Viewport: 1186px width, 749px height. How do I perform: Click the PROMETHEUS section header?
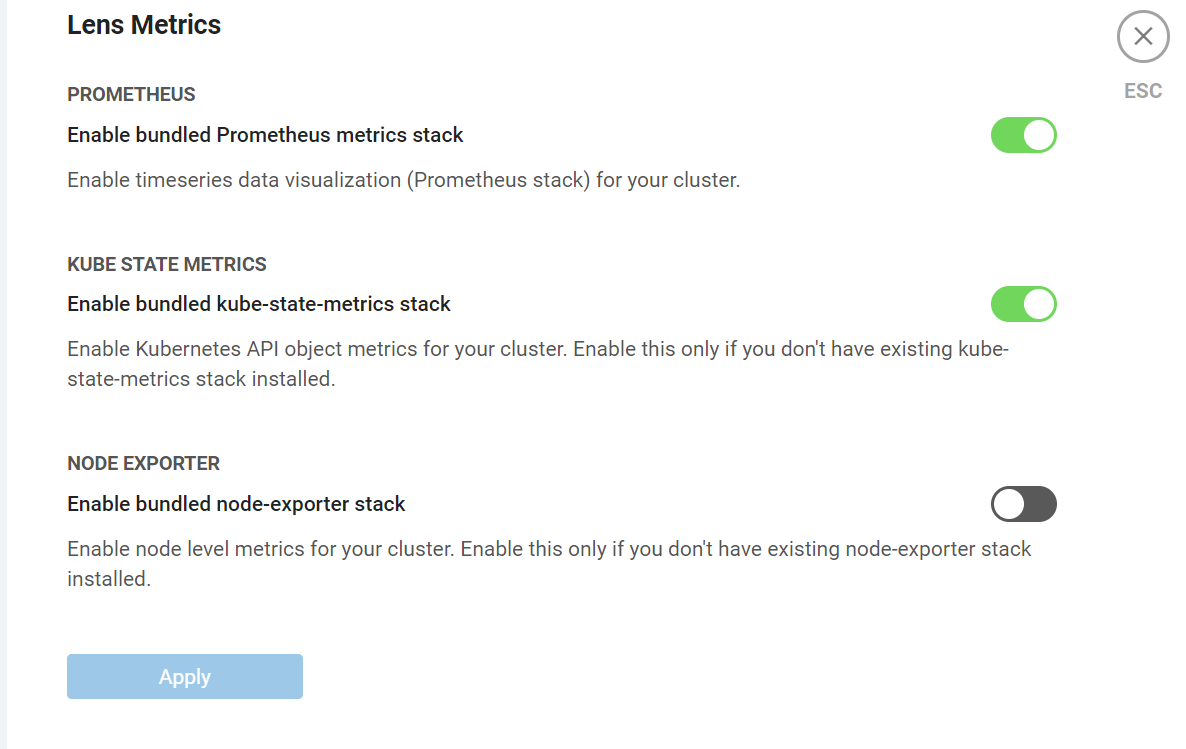[131, 94]
